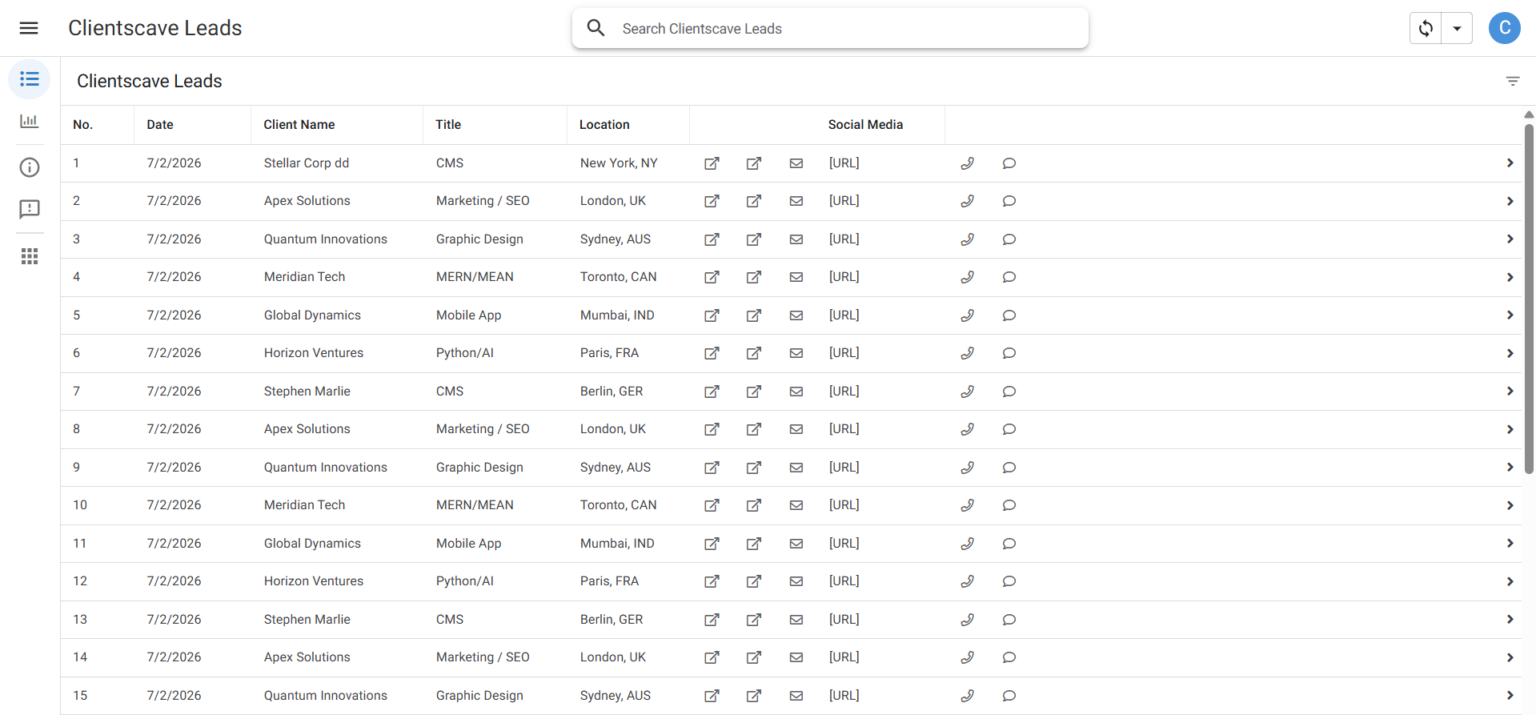Click the filter icon above the table
Screen dimensions: 1536x715
pyautogui.click(x=1512, y=81)
